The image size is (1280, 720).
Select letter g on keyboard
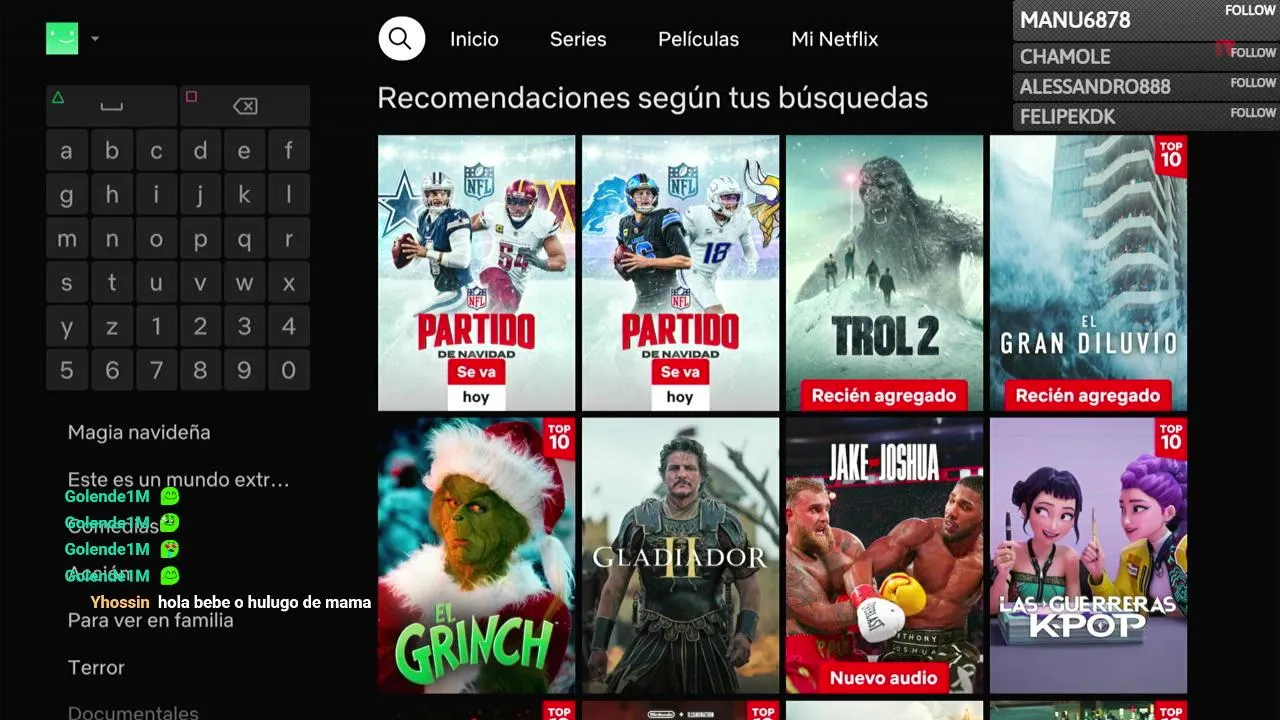point(66,195)
